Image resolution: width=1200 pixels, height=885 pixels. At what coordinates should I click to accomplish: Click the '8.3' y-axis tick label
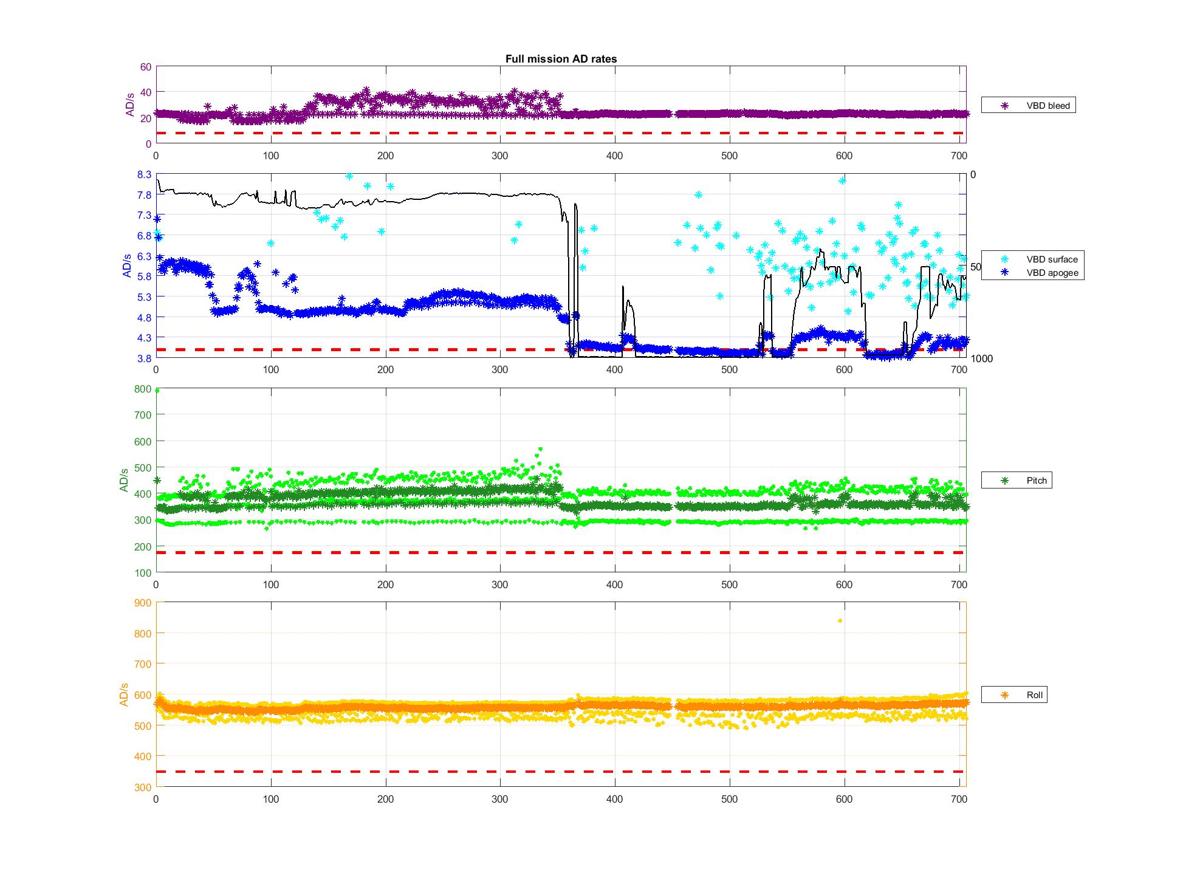pyautogui.click(x=145, y=175)
